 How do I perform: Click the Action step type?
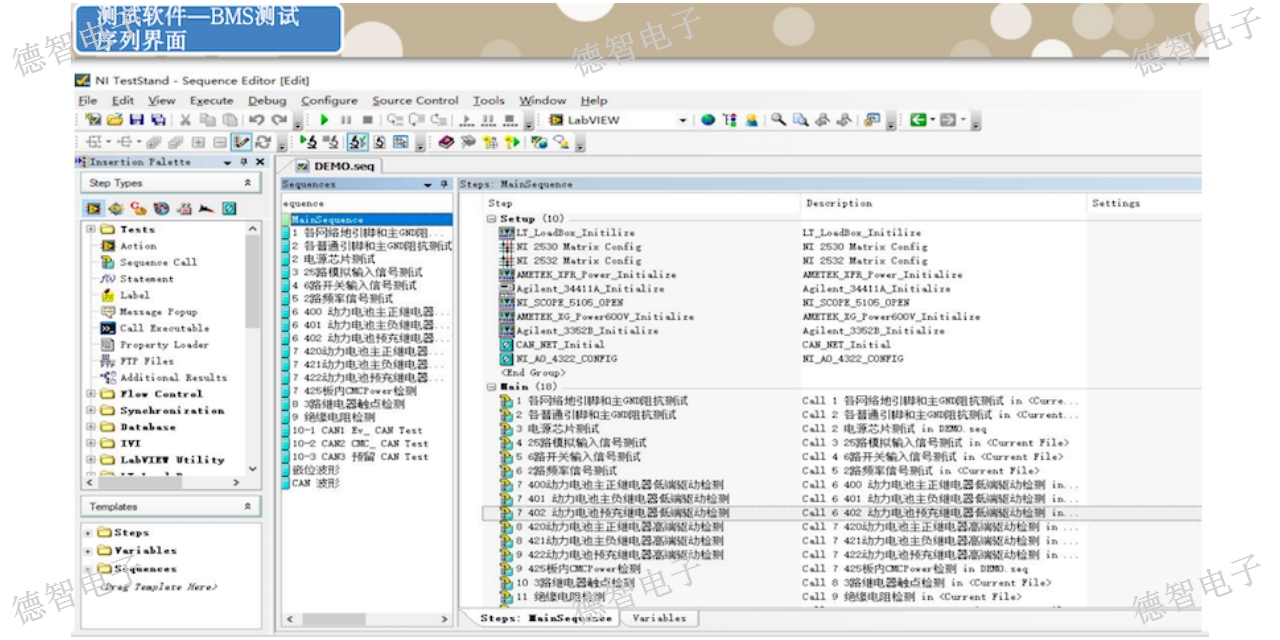[x=138, y=245]
